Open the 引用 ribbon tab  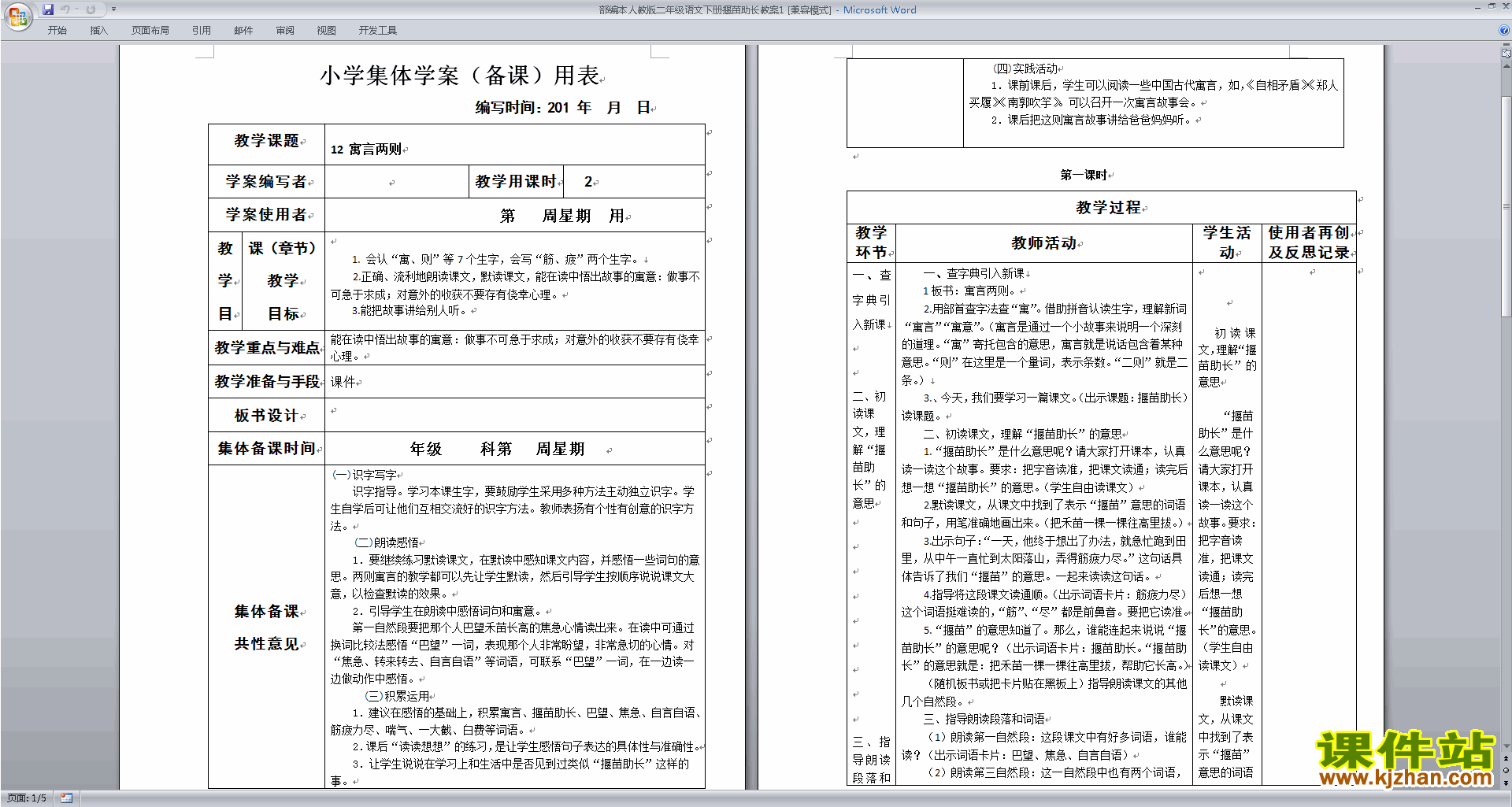point(202,31)
